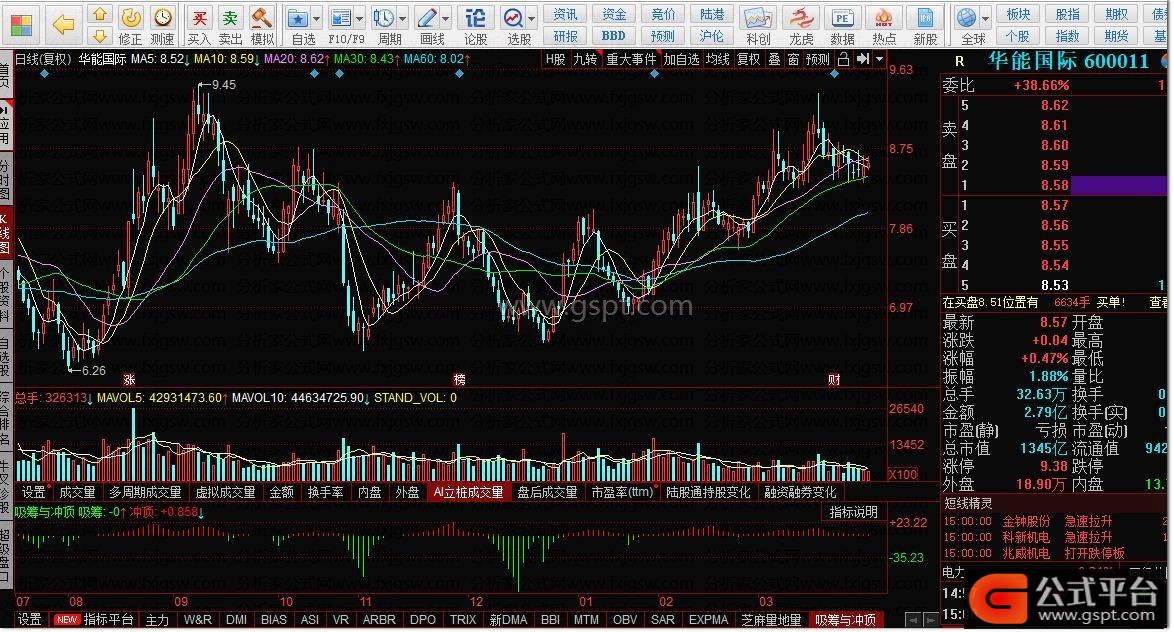
Task: Switch to the BIAS indicator tab
Action: tap(274, 620)
